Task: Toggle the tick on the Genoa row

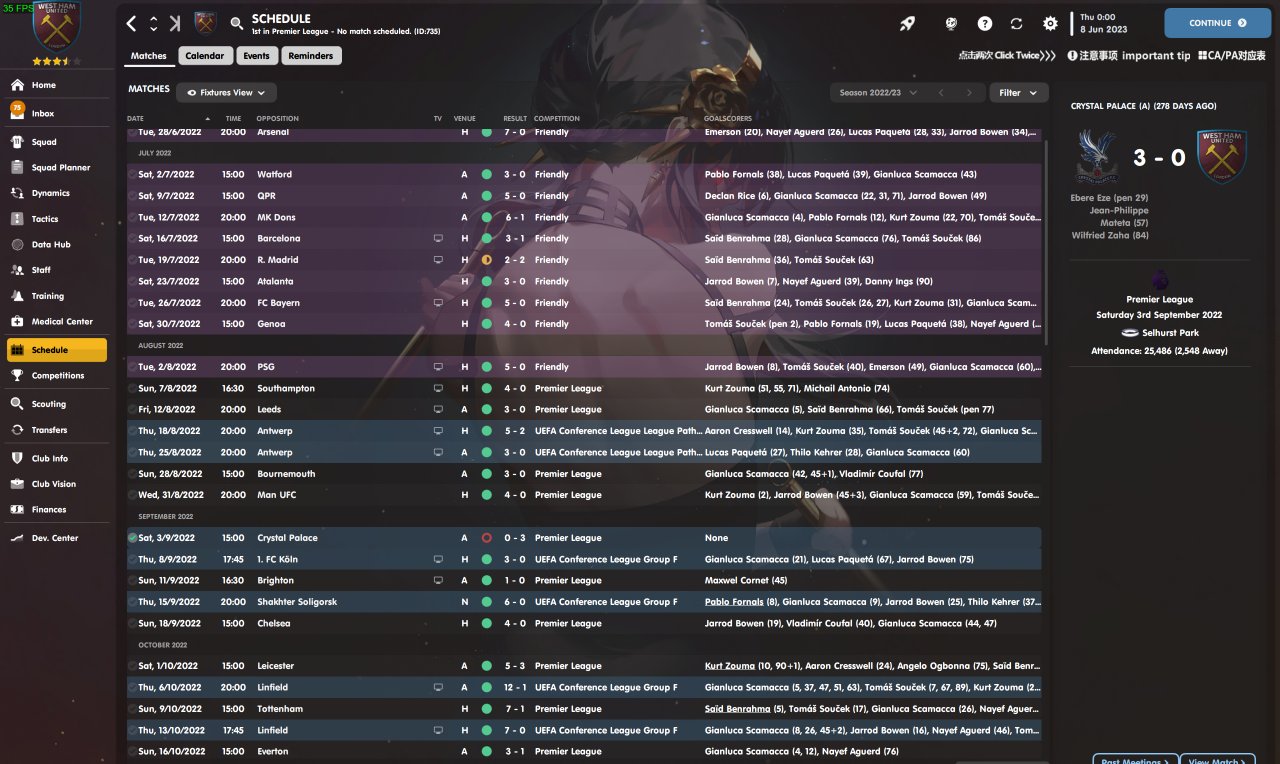Action: pyautogui.click(x=132, y=324)
